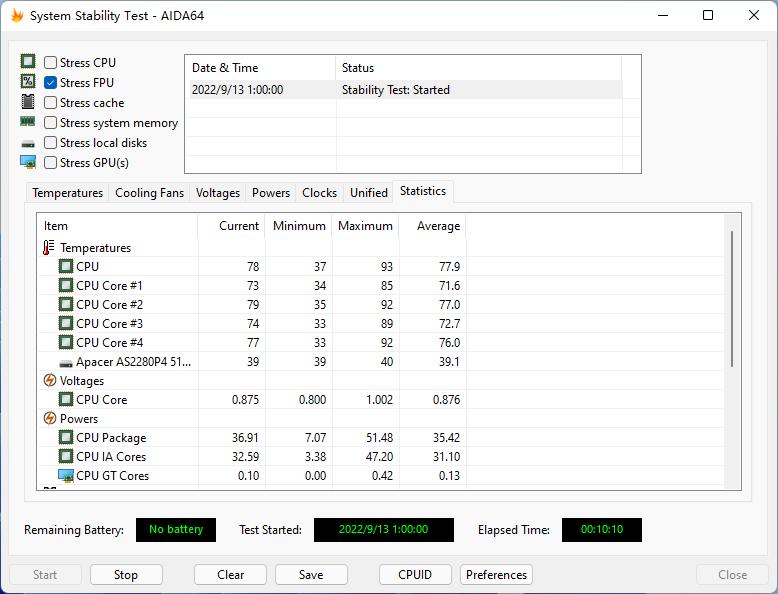Click the monitor icon beside Stress GPU(s)
This screenshot has height=594, width=778.
click(x=28, y=162)
